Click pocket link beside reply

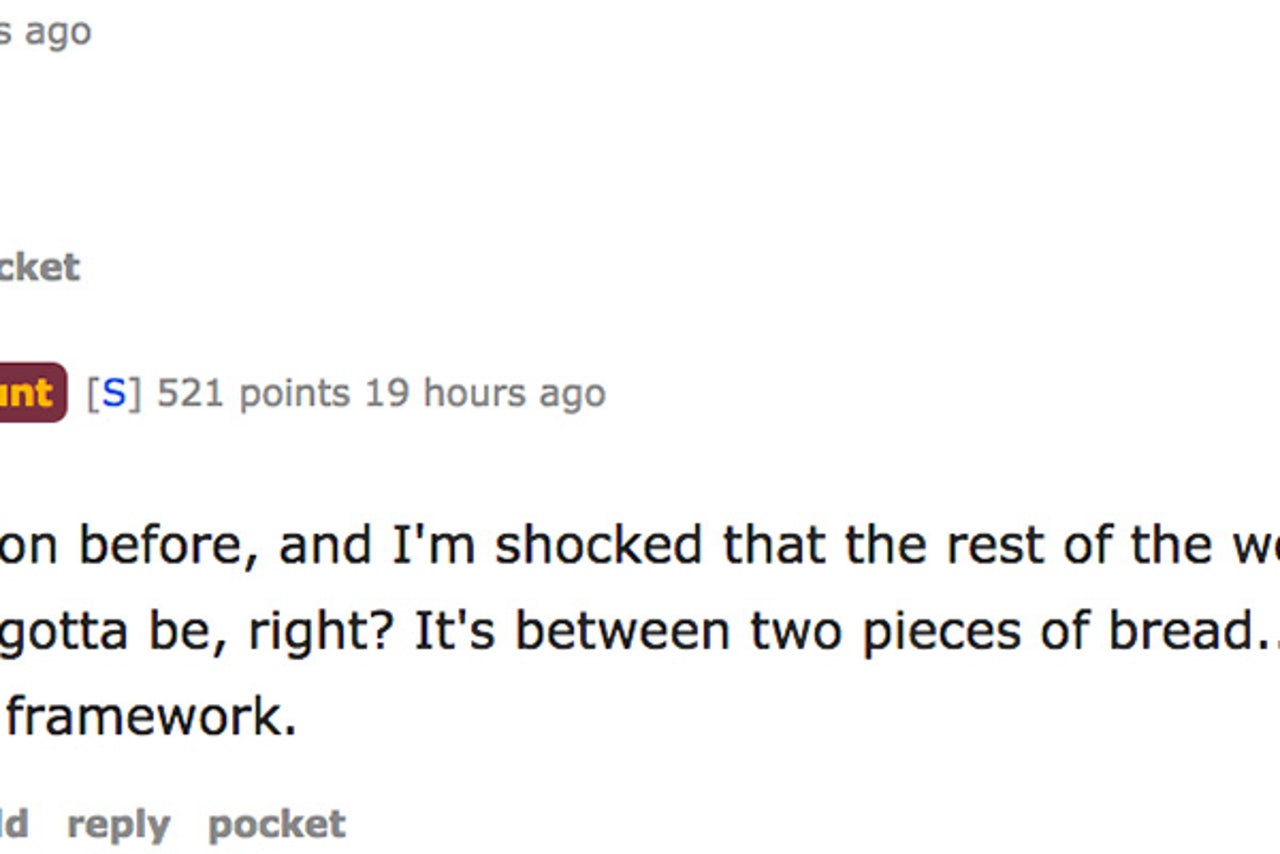coord(276,824)
